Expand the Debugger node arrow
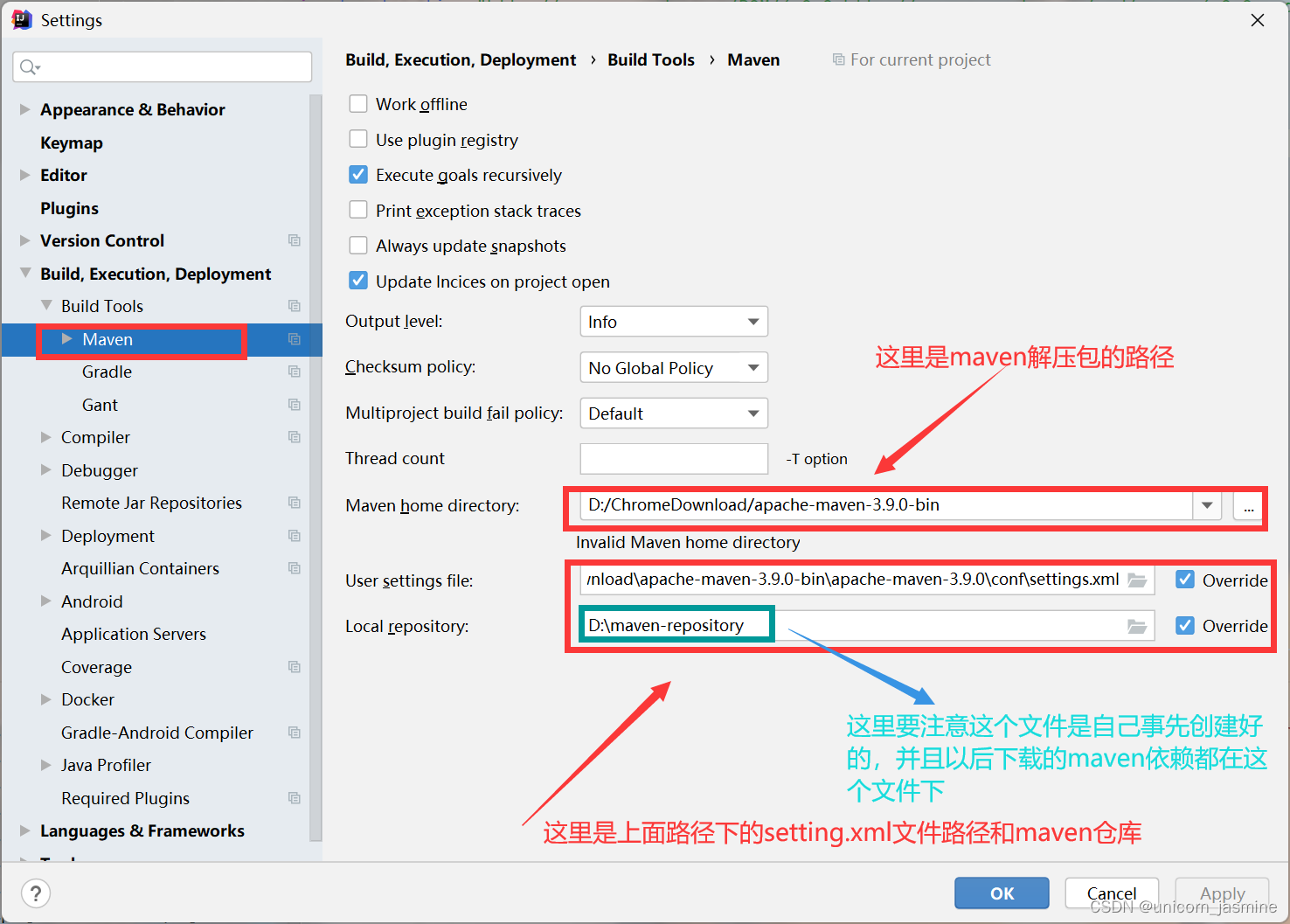The height and width of the screenshot is (924, 1290). [x=46, y=470]
